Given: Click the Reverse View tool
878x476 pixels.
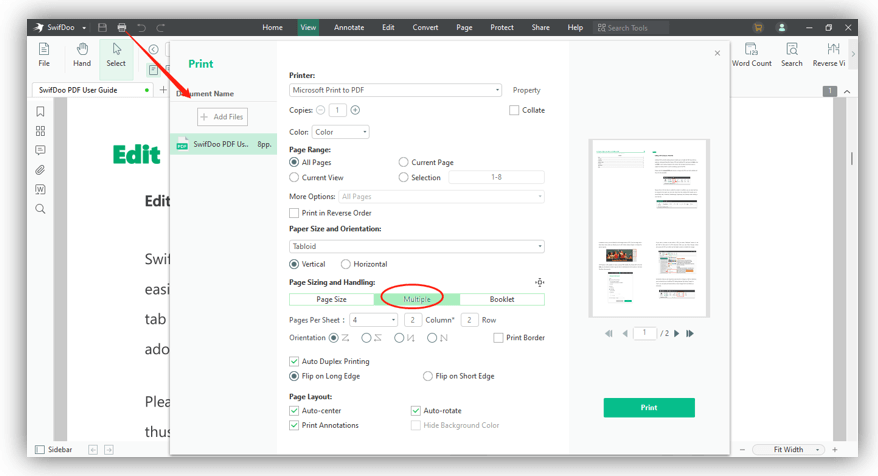Looking at the screenshot, I should 829,55.
